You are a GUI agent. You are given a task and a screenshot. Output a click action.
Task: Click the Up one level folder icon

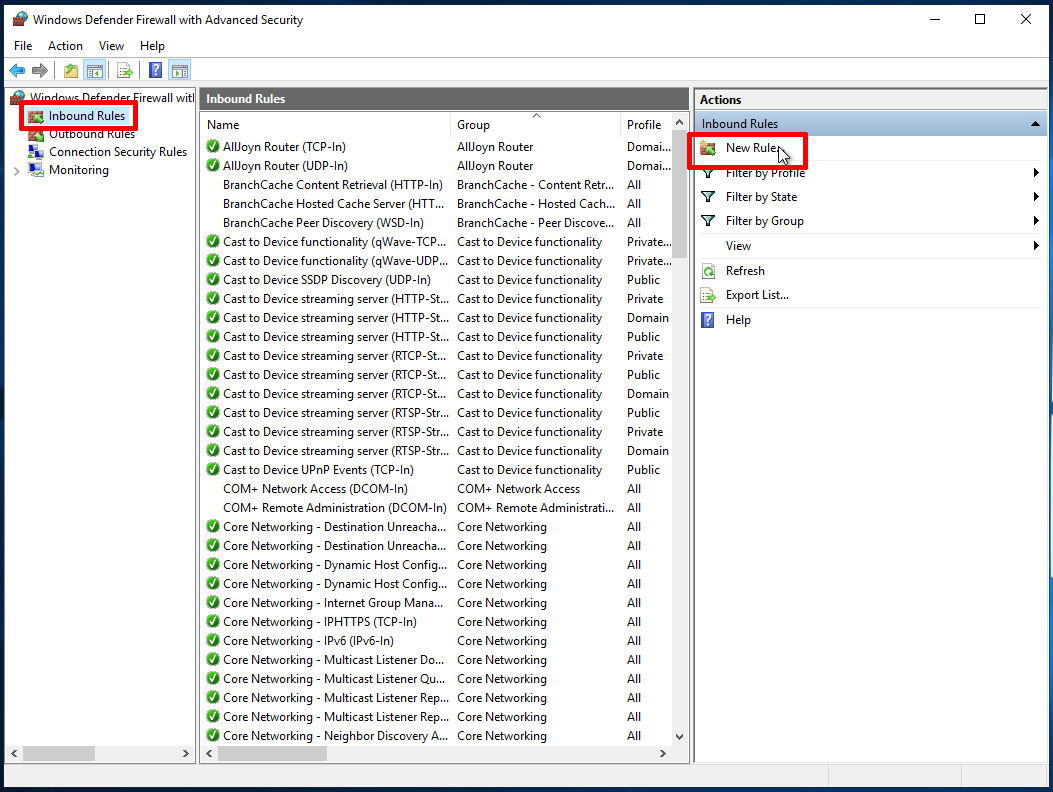[x=71, y=70]
